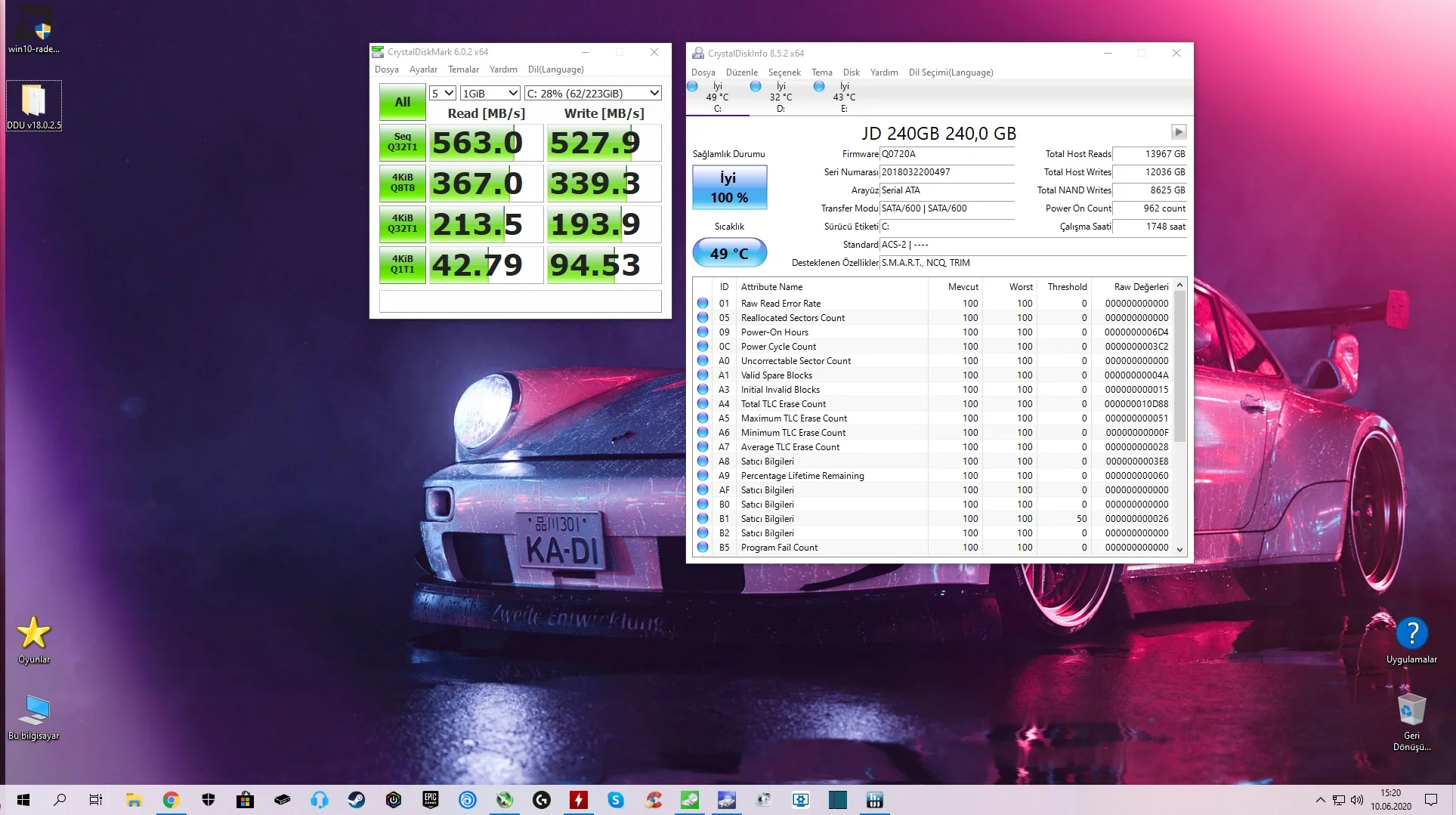Expand the C: drive selection dropdown
This screenshot has height=815, width=1456.
click(592, 94)
